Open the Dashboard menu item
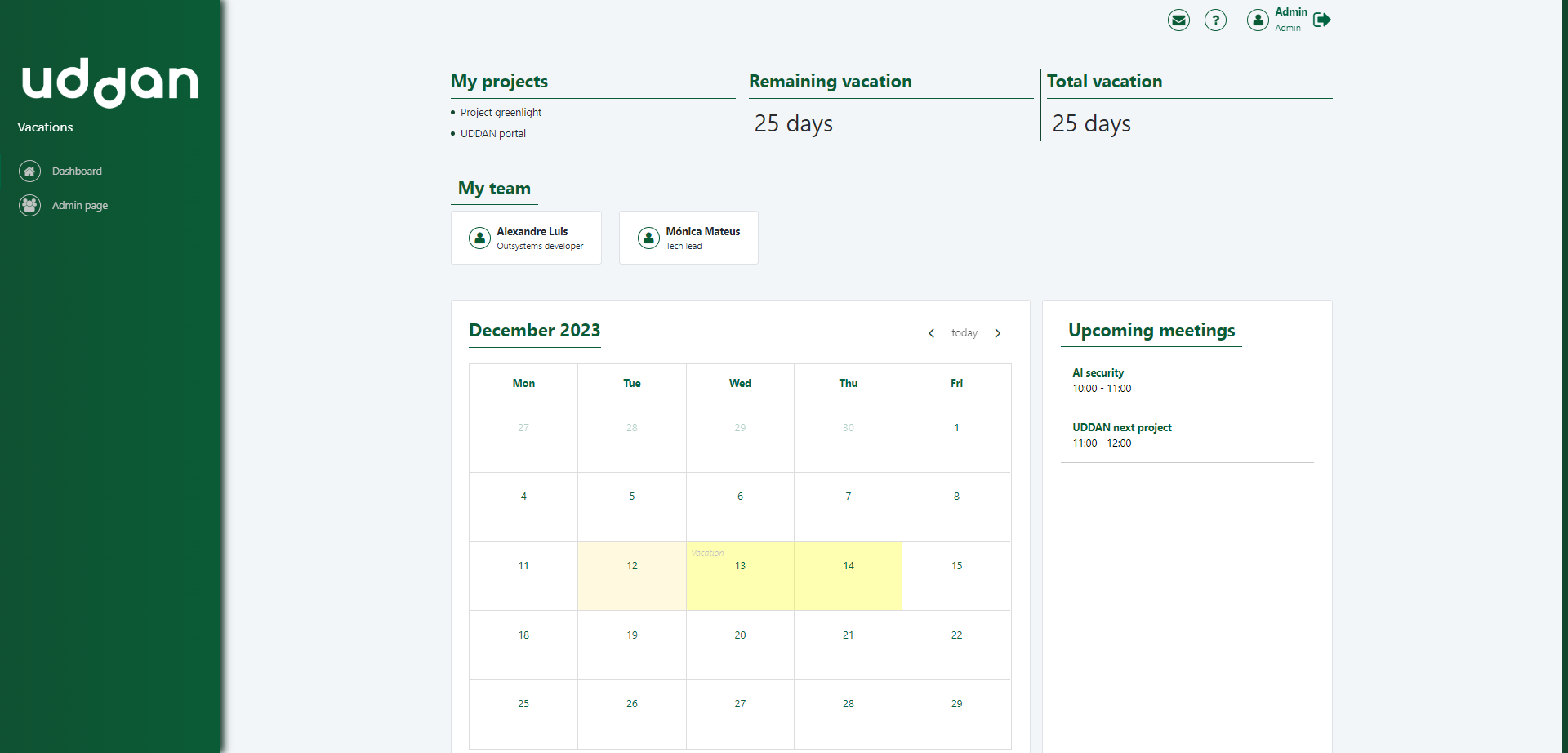This screenshot has width=1568, height=753. (x=77, y=171)
